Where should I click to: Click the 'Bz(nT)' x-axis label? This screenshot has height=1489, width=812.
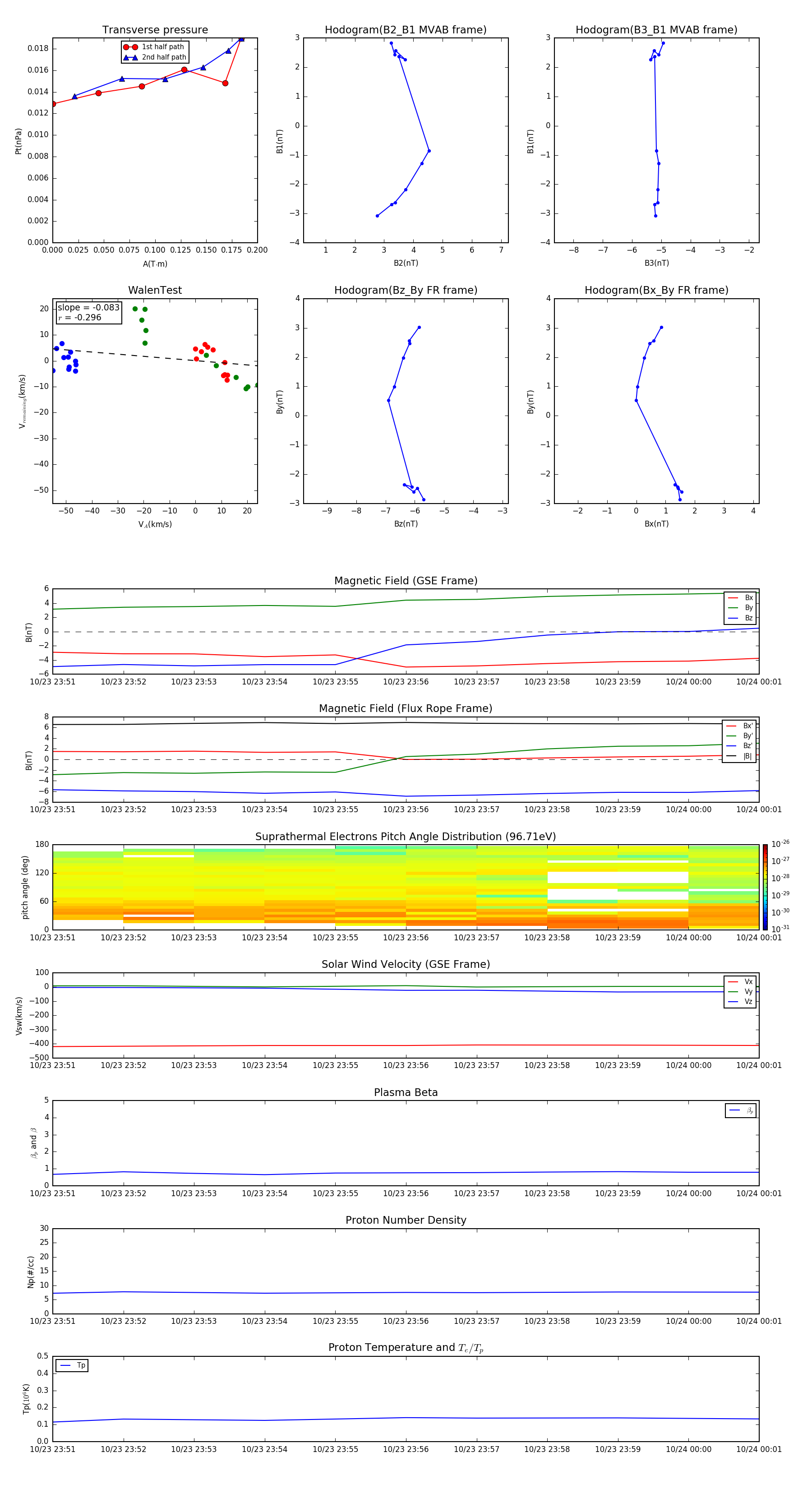point(406,524)
